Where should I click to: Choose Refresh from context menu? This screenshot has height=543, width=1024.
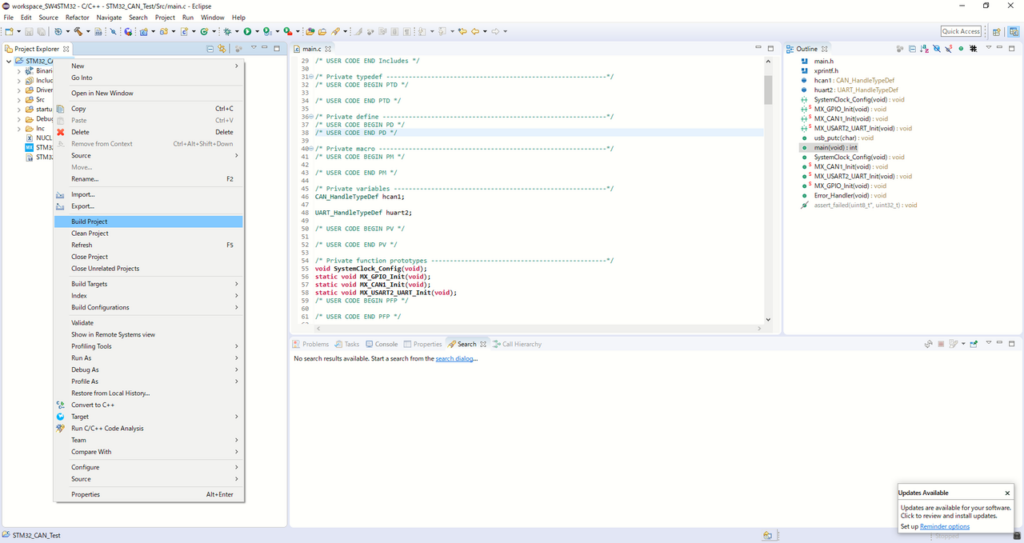(149, 245)
